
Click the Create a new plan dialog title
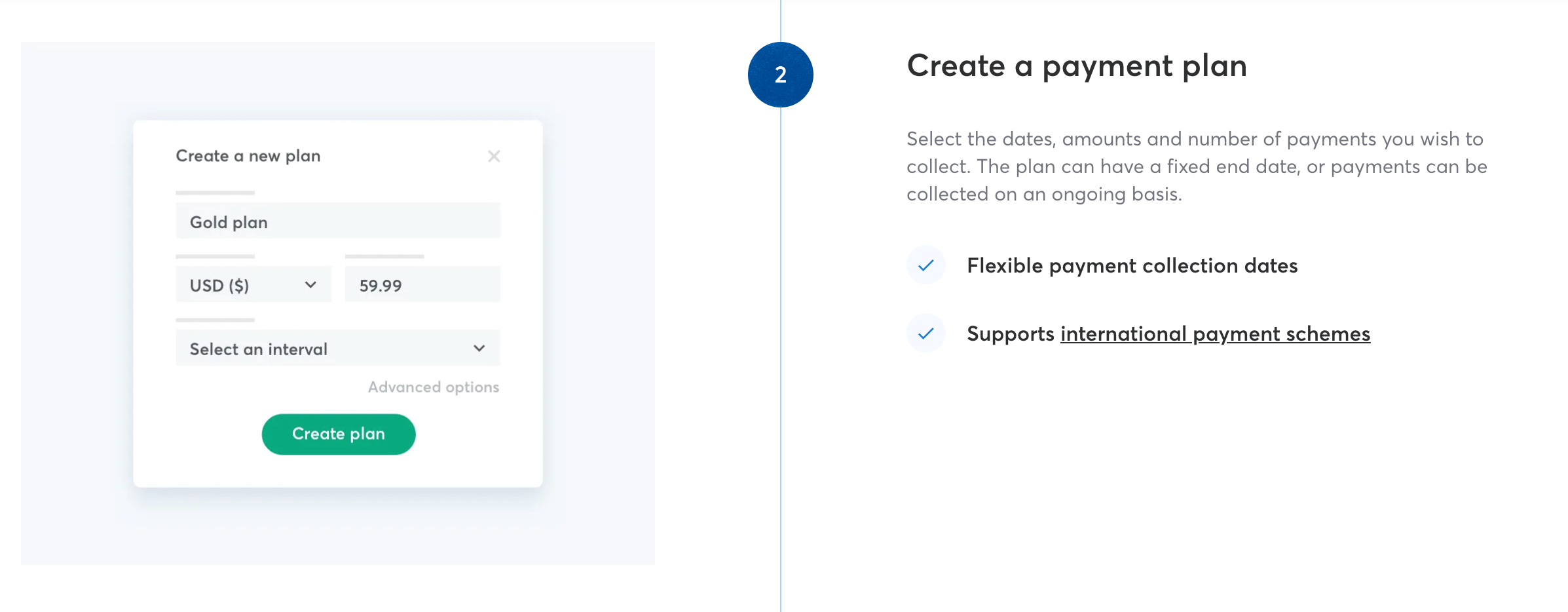(x=248, y=156)
